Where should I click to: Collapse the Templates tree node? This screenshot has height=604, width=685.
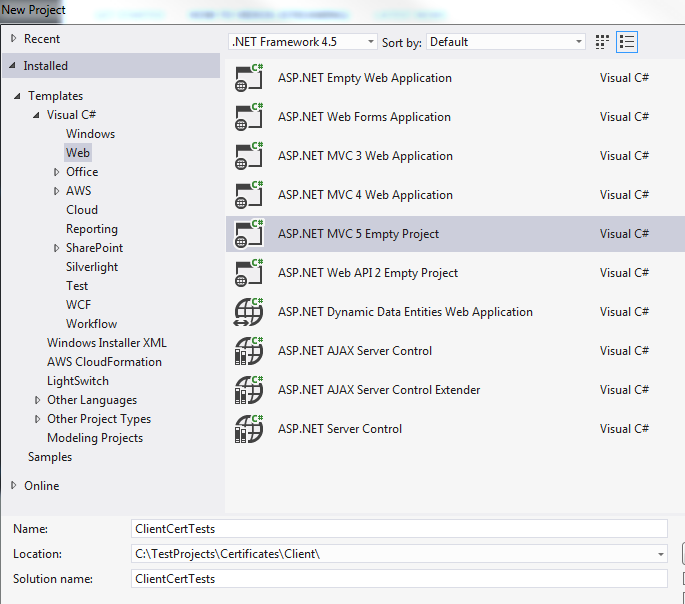tap(17, 96)
